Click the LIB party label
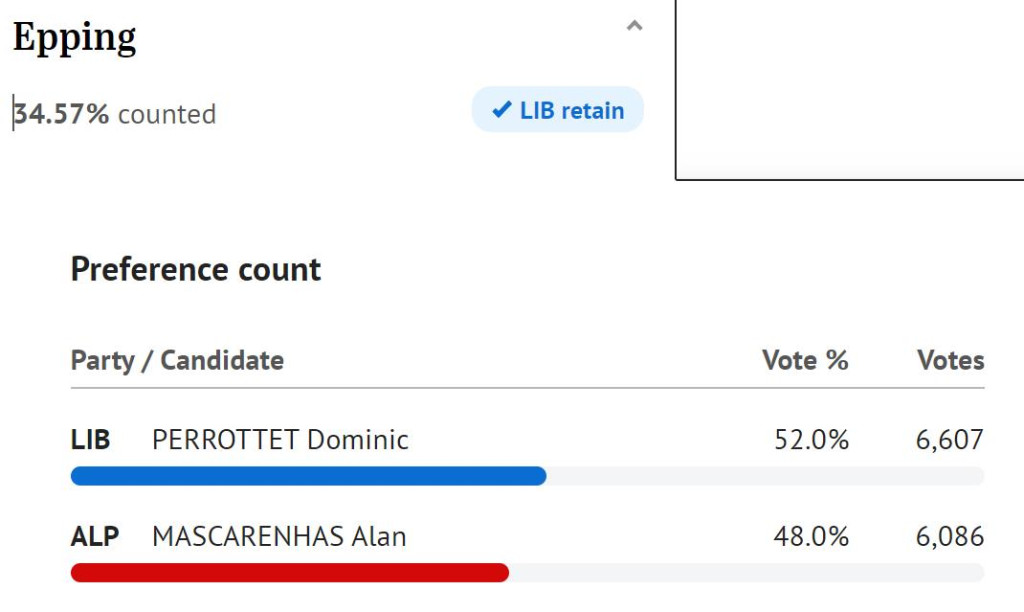 tap(90, 440)
